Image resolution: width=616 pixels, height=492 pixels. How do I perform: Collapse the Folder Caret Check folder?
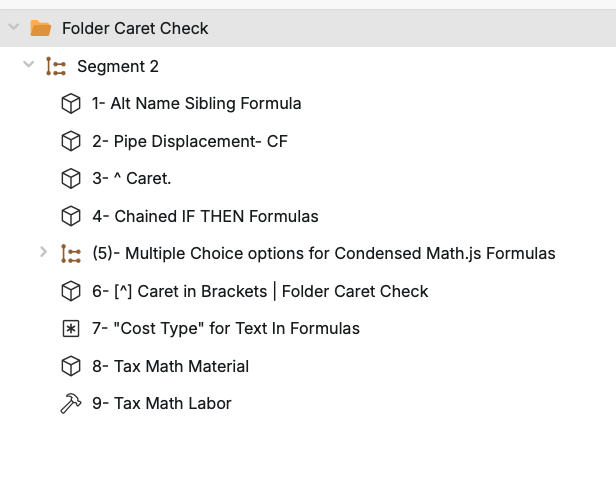[13, 28]
